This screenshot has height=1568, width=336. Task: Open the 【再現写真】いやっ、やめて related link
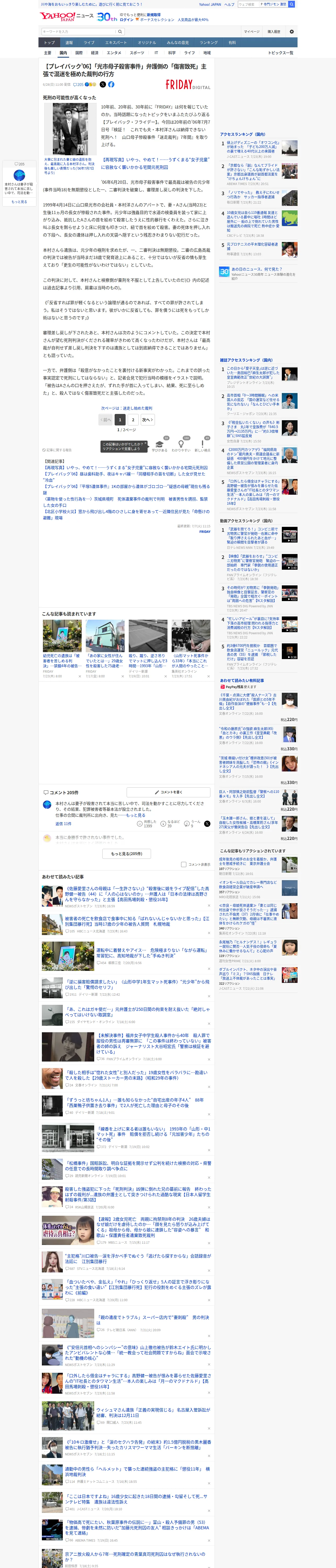(125, 468)
